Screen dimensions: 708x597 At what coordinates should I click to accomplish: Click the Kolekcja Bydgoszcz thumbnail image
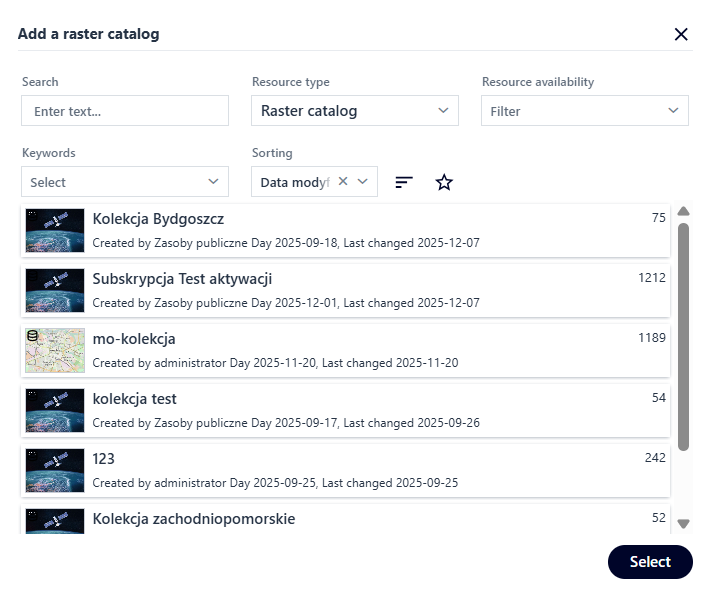pyautogui.click(x=55, y=230)
